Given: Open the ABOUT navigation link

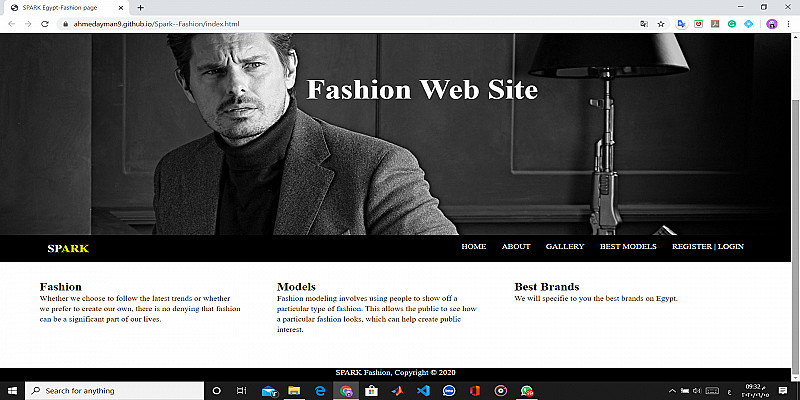Looking at the screenshot, I should 516,246.
